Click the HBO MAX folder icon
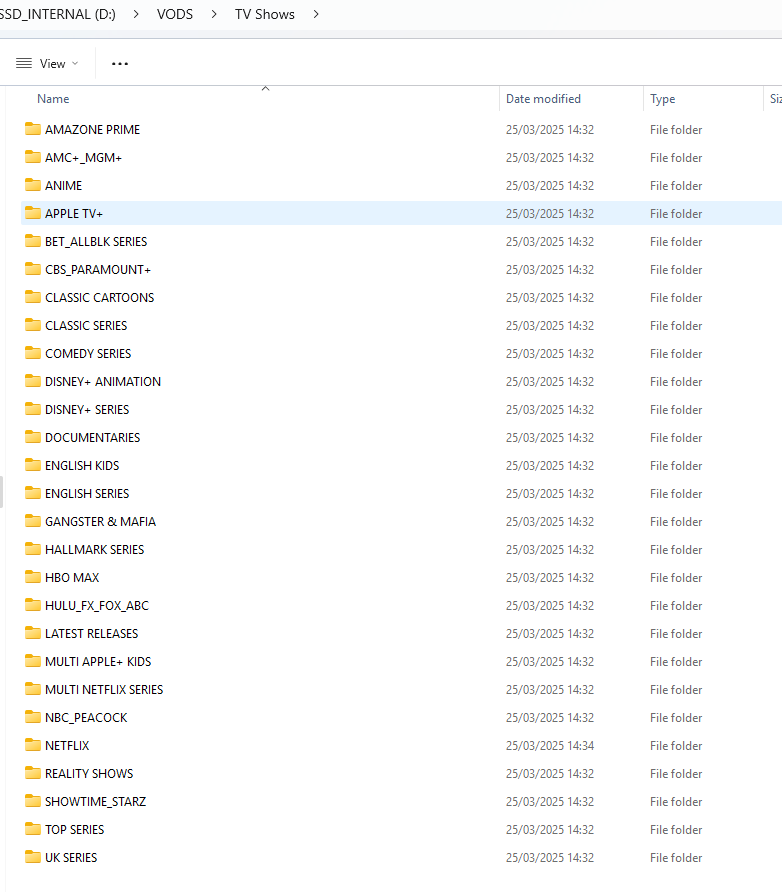This screenshot has width=782, height=892. pyautogui.click(x=33, y=577)
